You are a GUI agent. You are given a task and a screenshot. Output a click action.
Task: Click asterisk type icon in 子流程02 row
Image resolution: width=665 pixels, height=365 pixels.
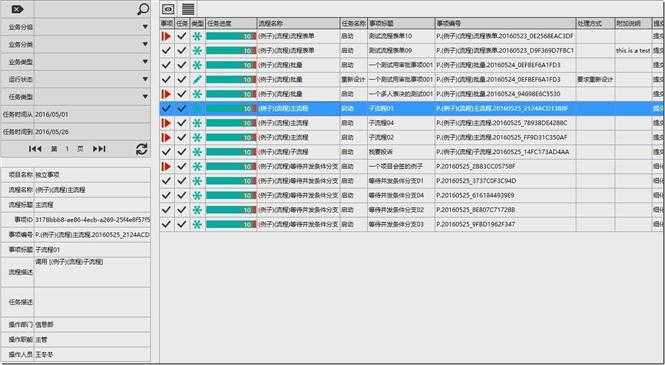[197, 137]
